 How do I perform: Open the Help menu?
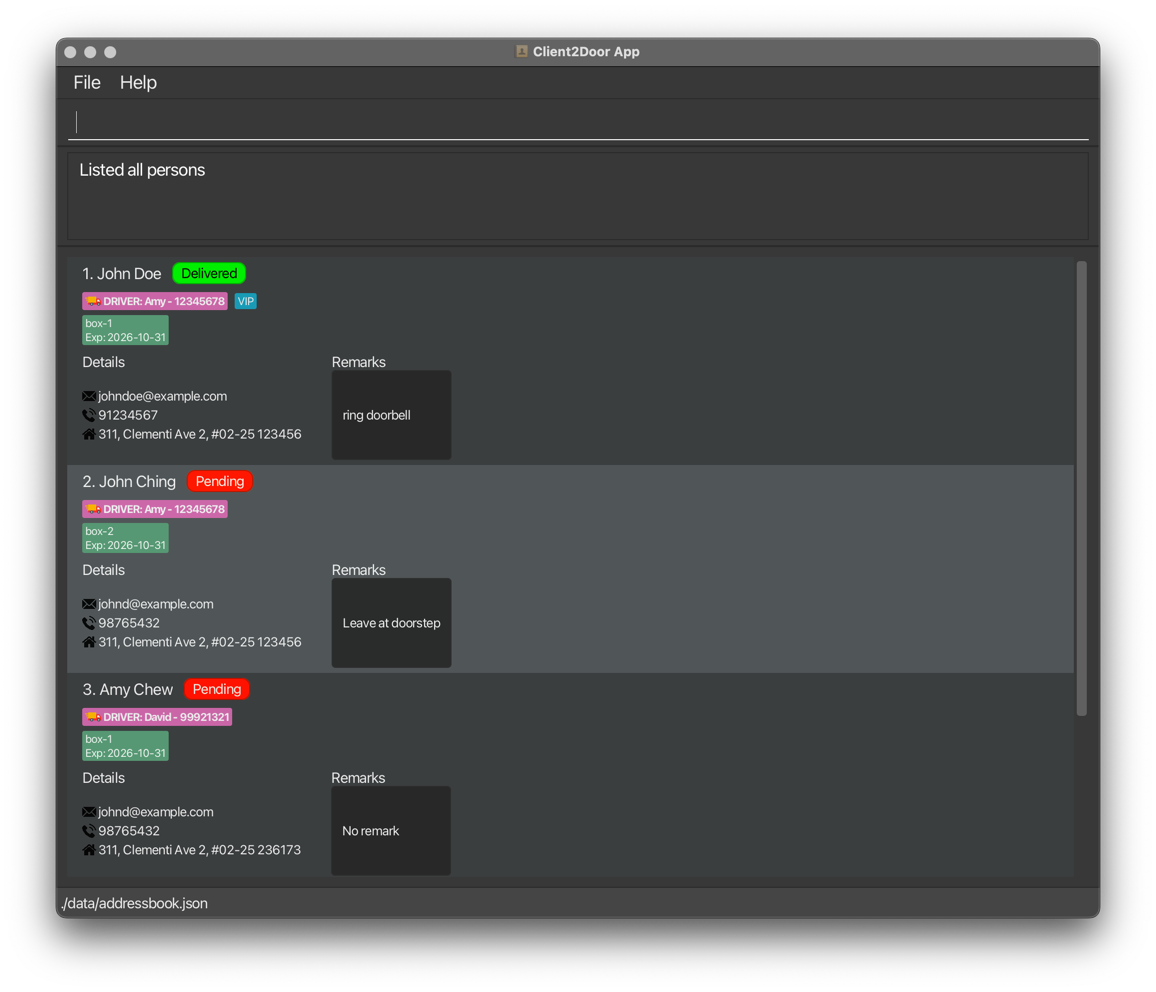pos(138,83)
